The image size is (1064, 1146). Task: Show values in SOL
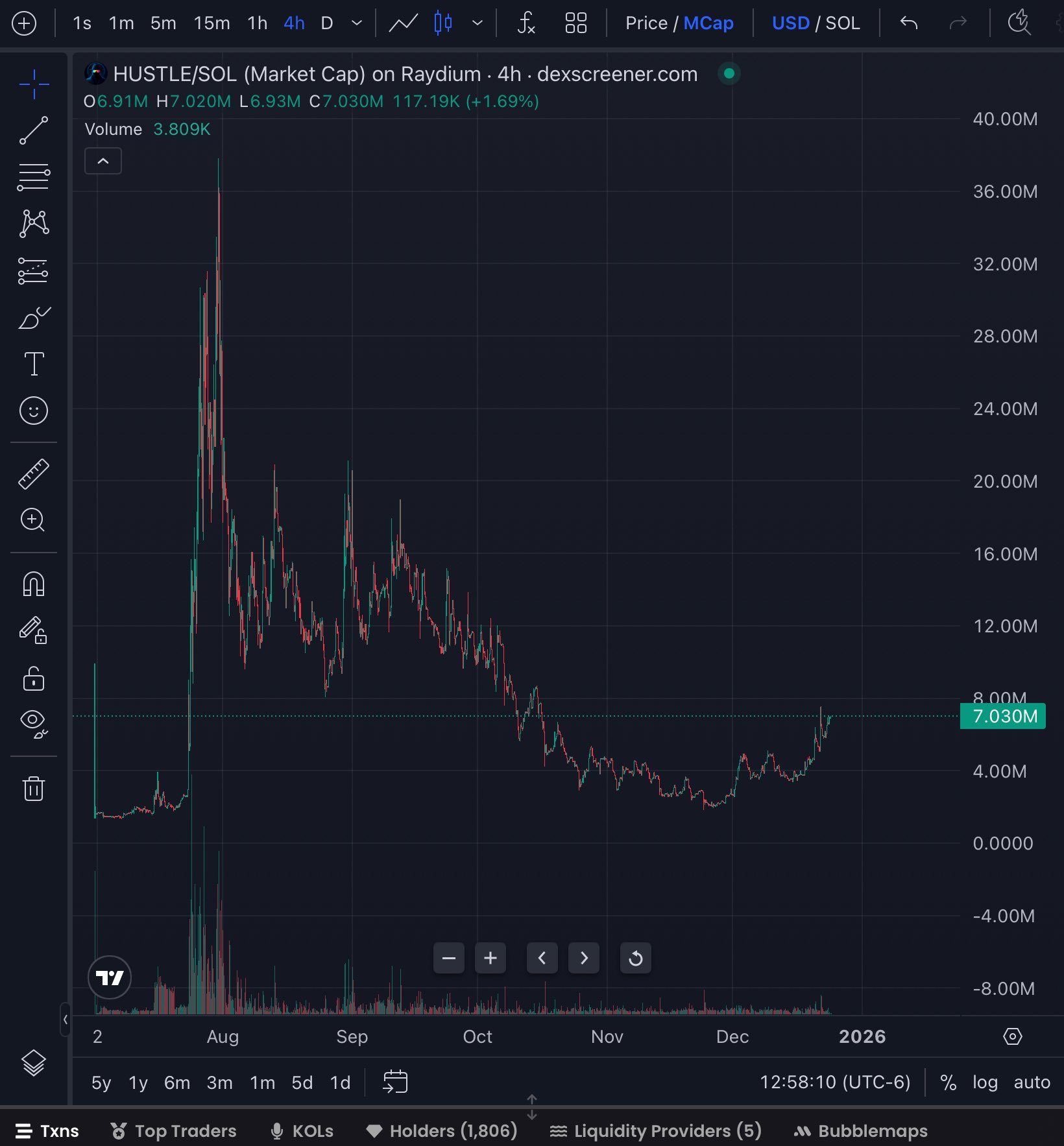(x=843, y=23)
